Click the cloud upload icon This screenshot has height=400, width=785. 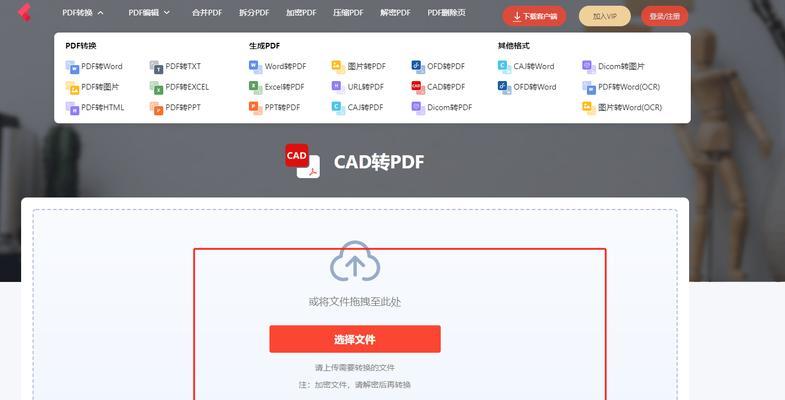[x=355, y=261]
